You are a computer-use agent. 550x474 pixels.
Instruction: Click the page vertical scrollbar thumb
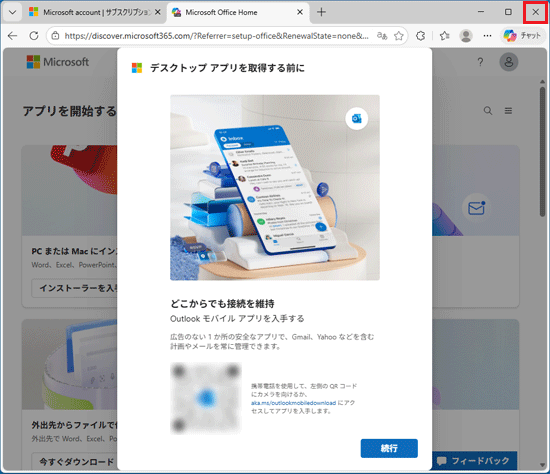click(x=543, y=152)
